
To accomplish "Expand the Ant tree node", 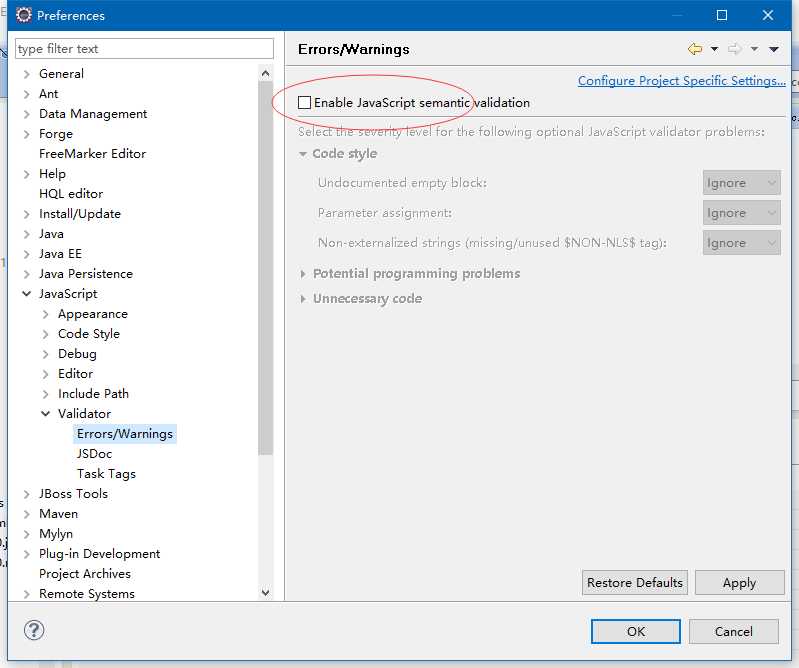I will tap(26, 94).
